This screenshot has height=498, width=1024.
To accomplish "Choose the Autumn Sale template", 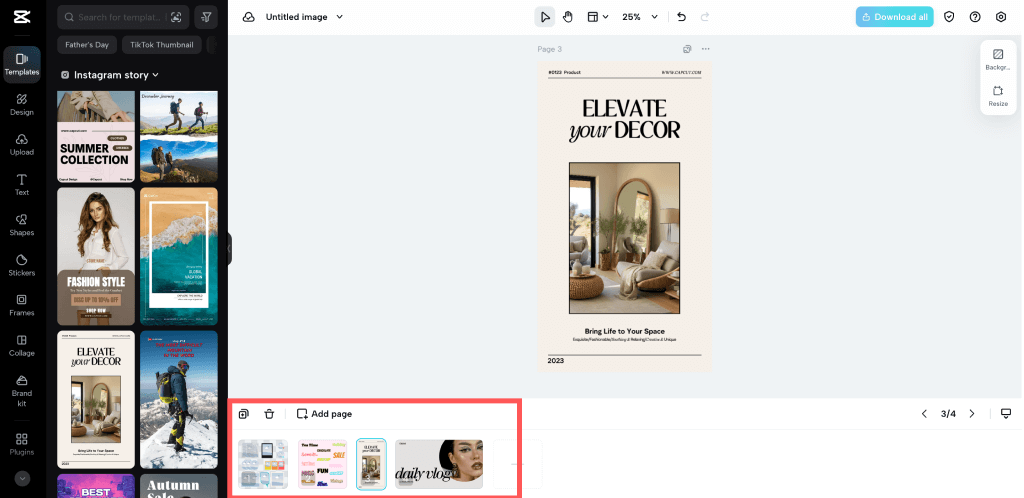I will click(x=179, y=486).
